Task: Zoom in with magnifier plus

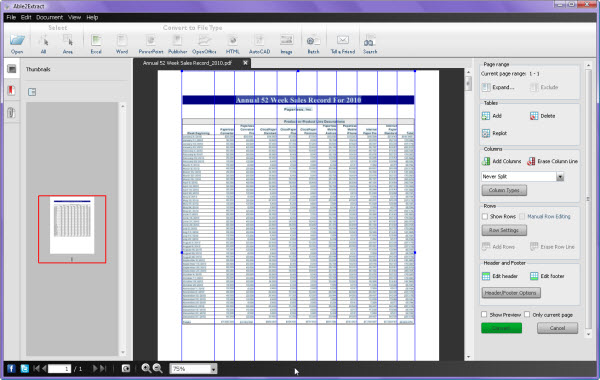Action: pos(146,369)
